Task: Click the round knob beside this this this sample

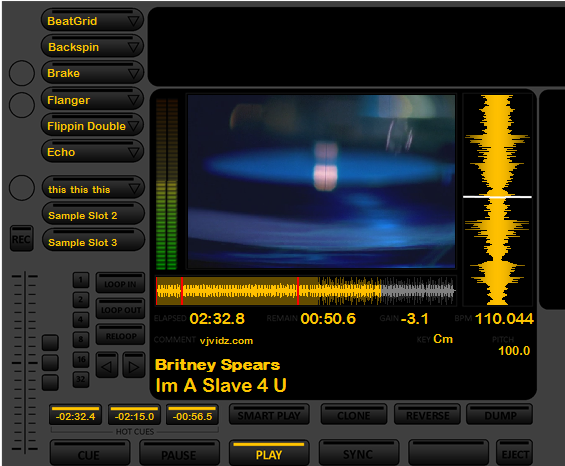Action: click(x=22, y=188)
